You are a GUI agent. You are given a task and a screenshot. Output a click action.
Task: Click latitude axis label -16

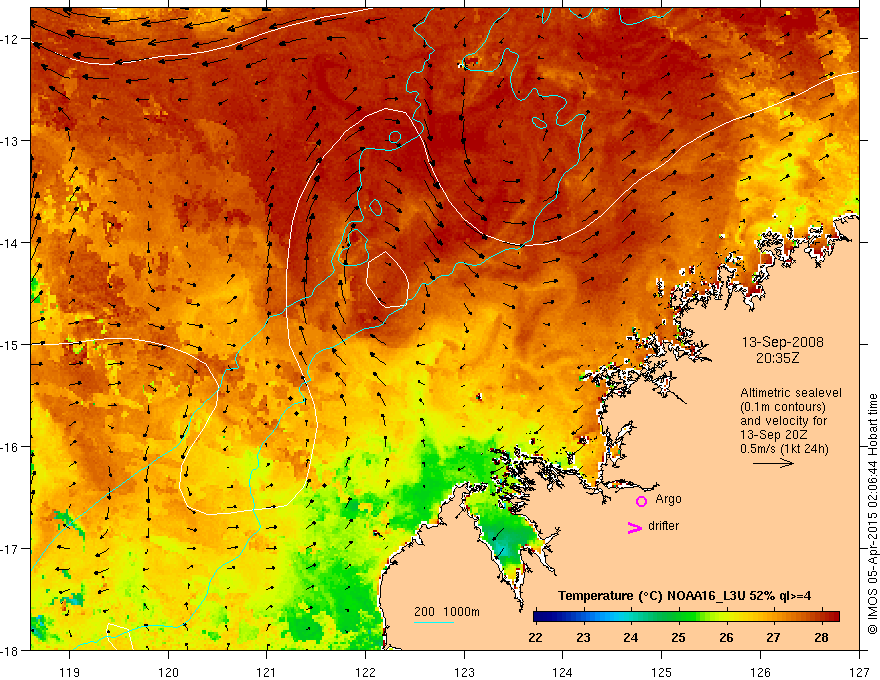pos(11,447)
